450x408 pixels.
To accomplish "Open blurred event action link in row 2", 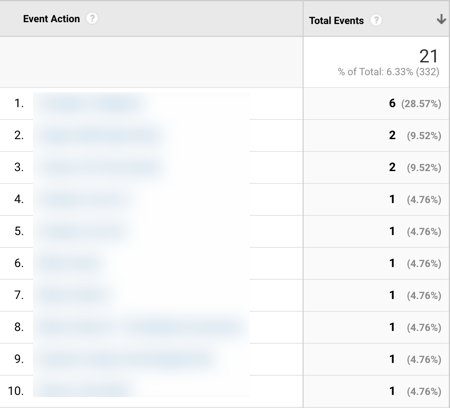I will coord(101,135).
